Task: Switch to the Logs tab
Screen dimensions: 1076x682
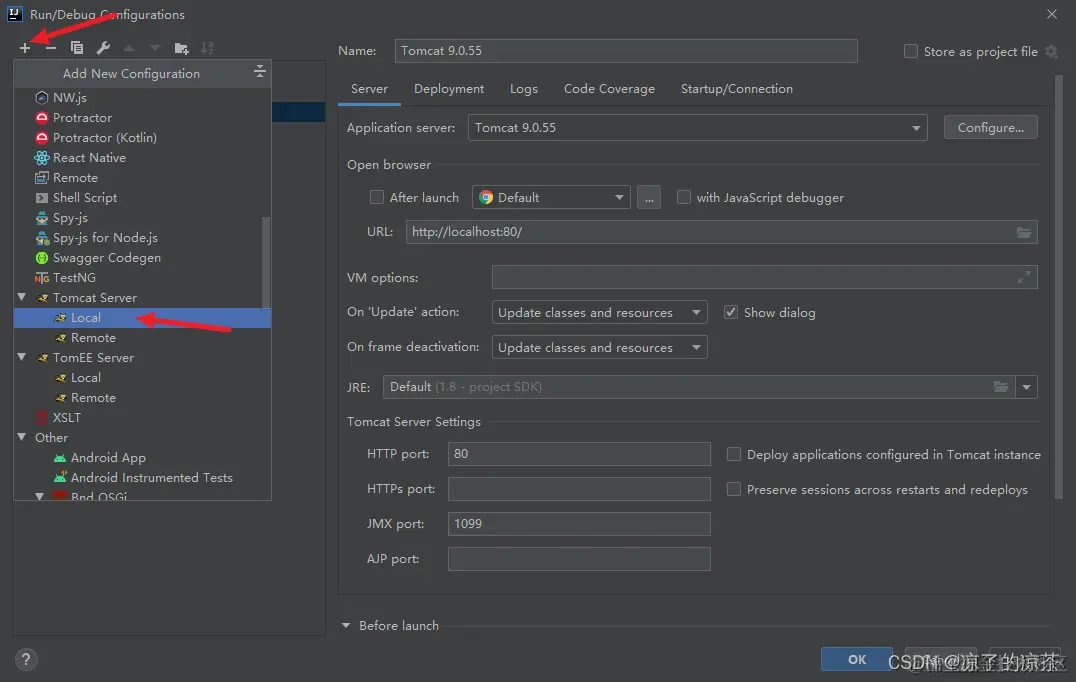Action: [524, 89]
